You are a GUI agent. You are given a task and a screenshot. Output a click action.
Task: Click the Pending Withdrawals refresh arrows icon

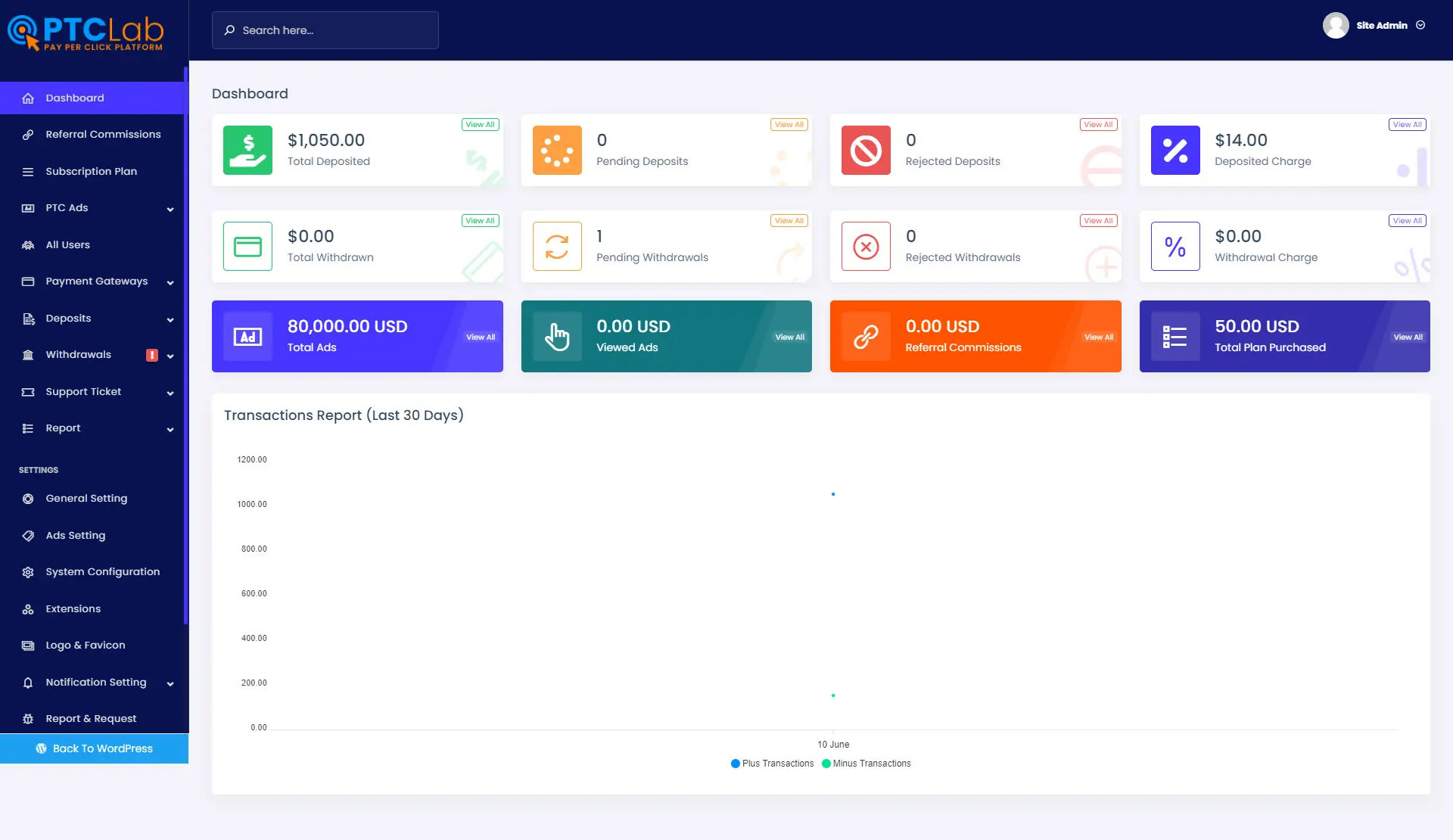[557, 246]
